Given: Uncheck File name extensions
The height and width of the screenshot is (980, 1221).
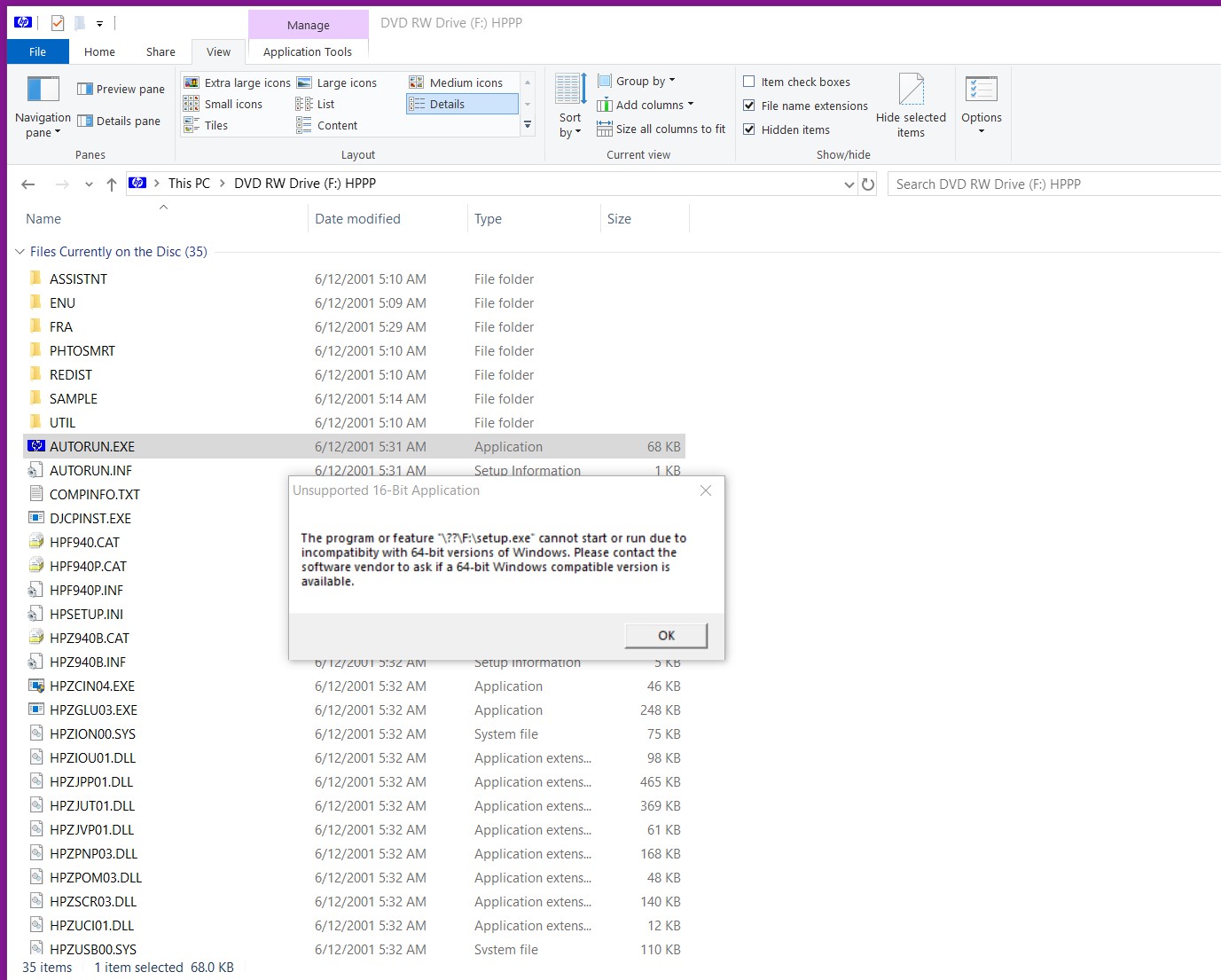Looking at the screenshot, I should (x=748, y=106).
